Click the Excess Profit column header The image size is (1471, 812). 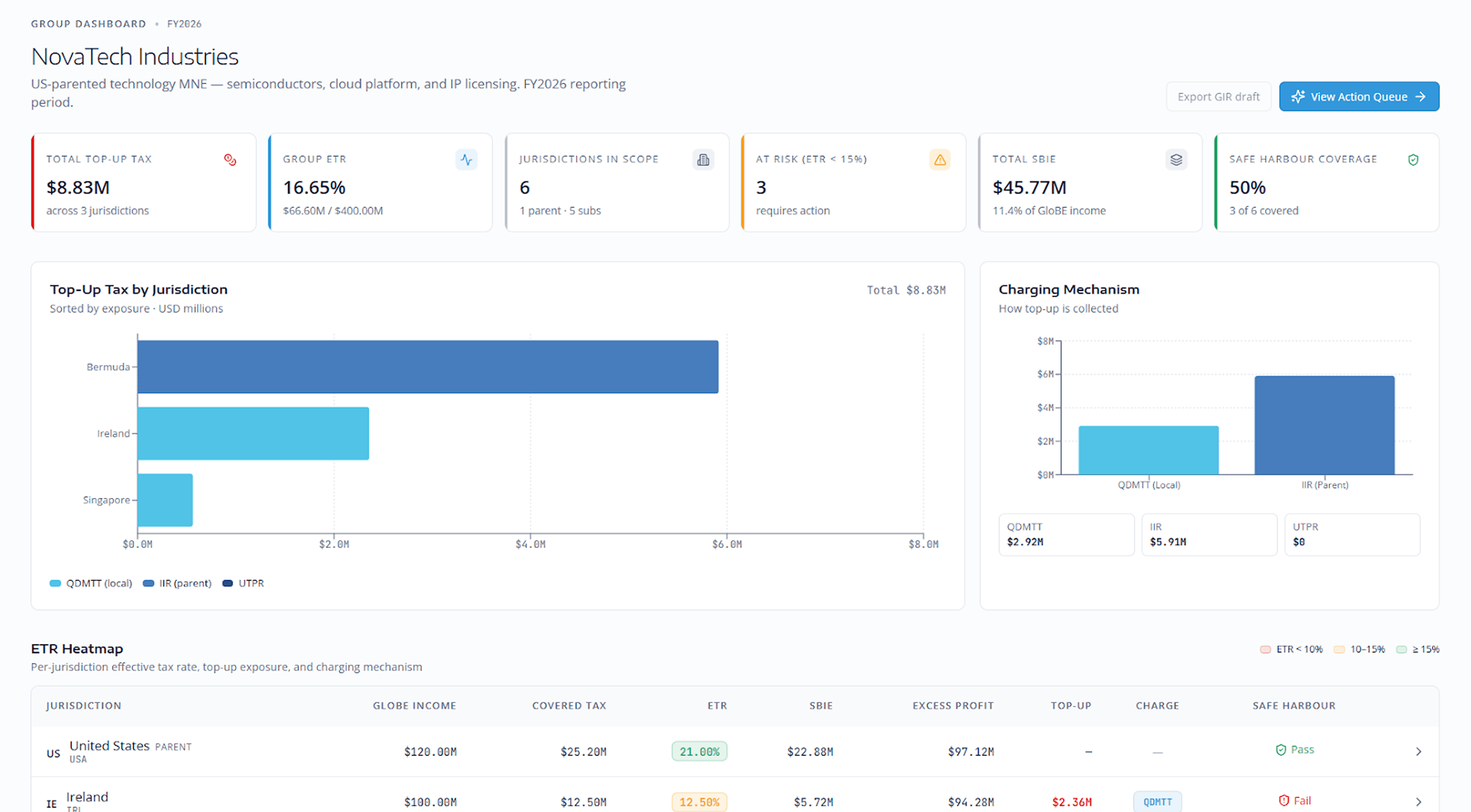click(953, 705)
